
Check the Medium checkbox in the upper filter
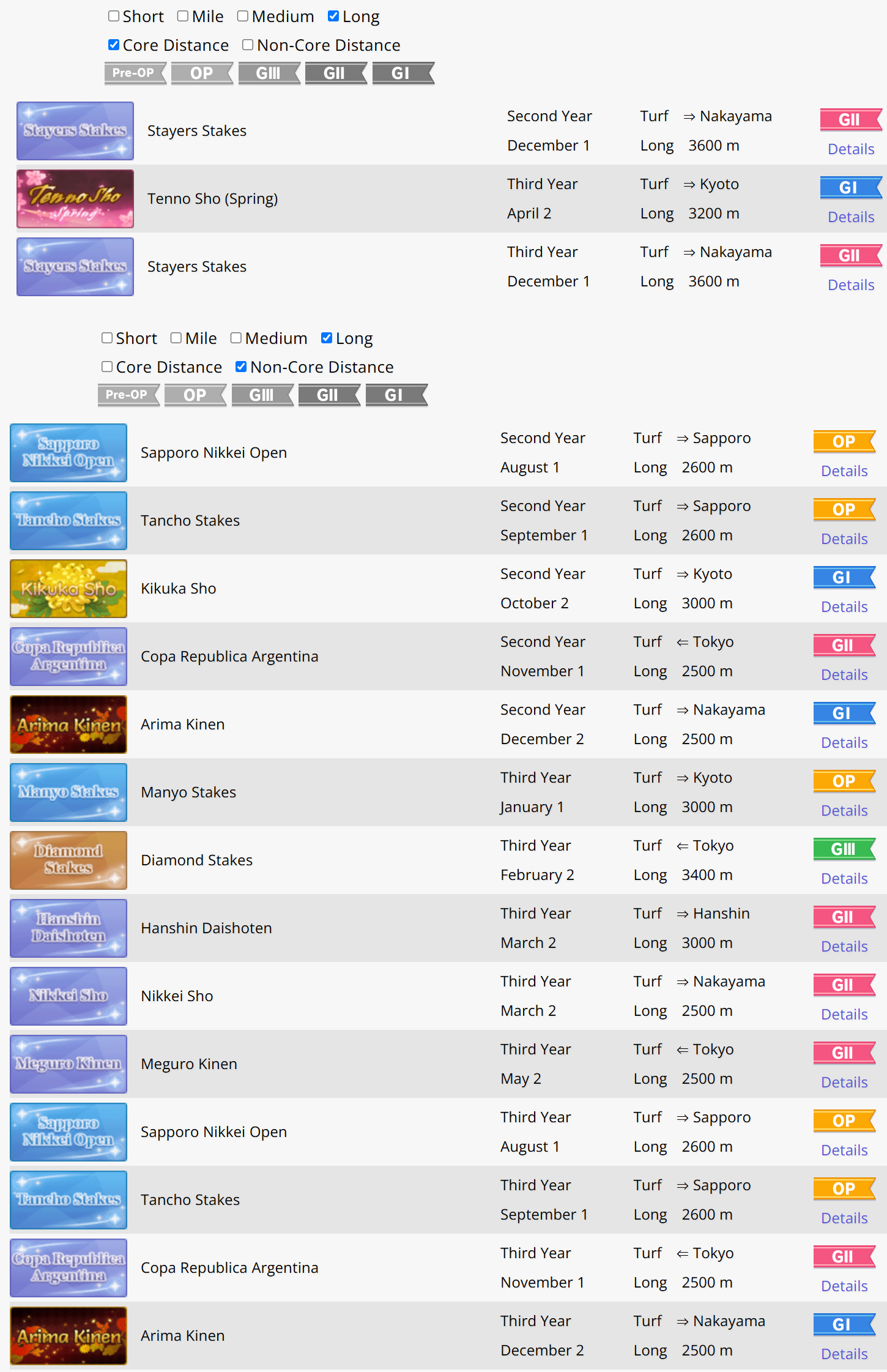(x=243, y=16)
